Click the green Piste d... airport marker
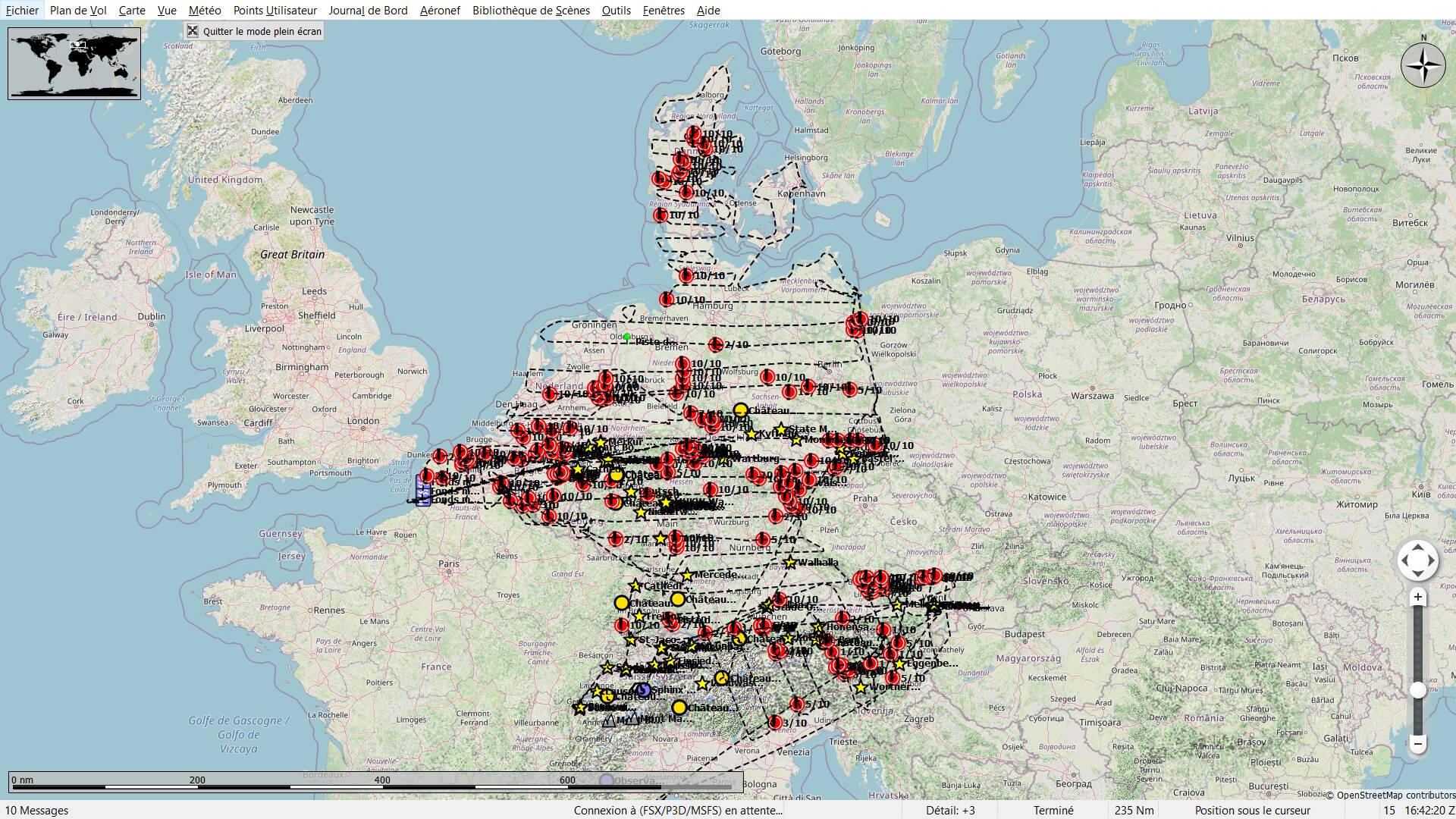The image size is (1456, 819). click(626, 337)
